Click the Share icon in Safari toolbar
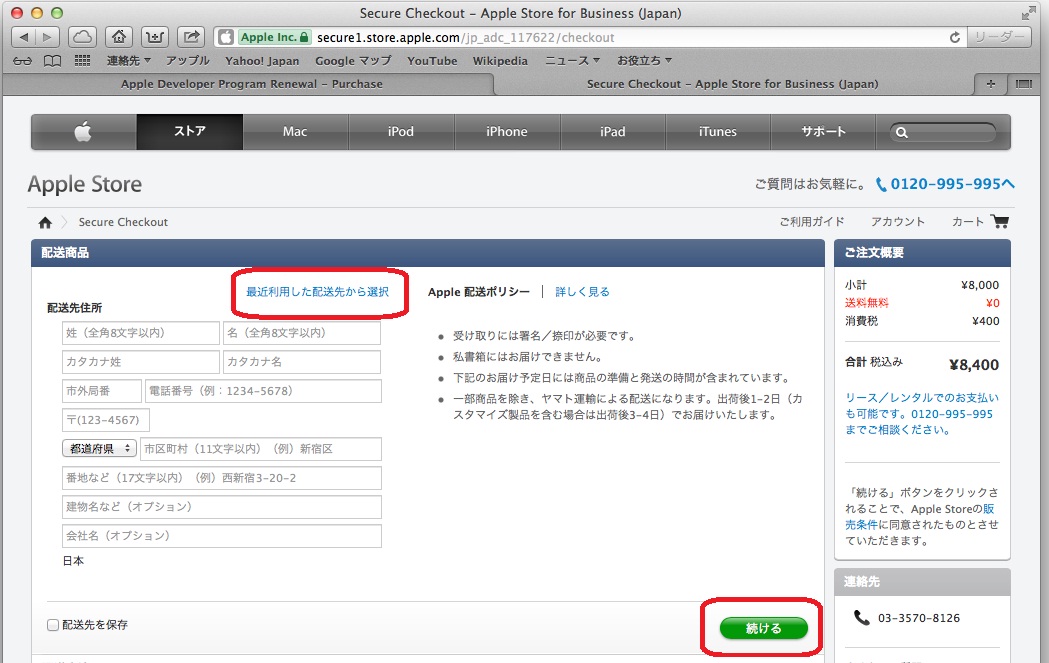Viewport: 1049px width, 663px height. 190,37
